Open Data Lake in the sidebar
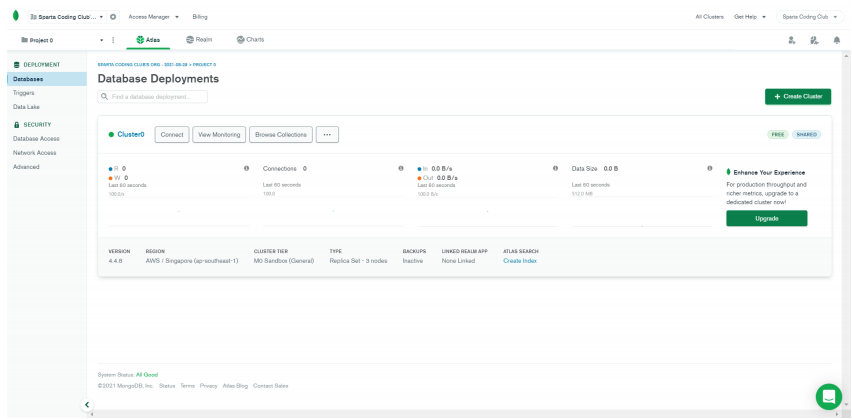This screenshot has width=852, height=419. tap(26, 107)
